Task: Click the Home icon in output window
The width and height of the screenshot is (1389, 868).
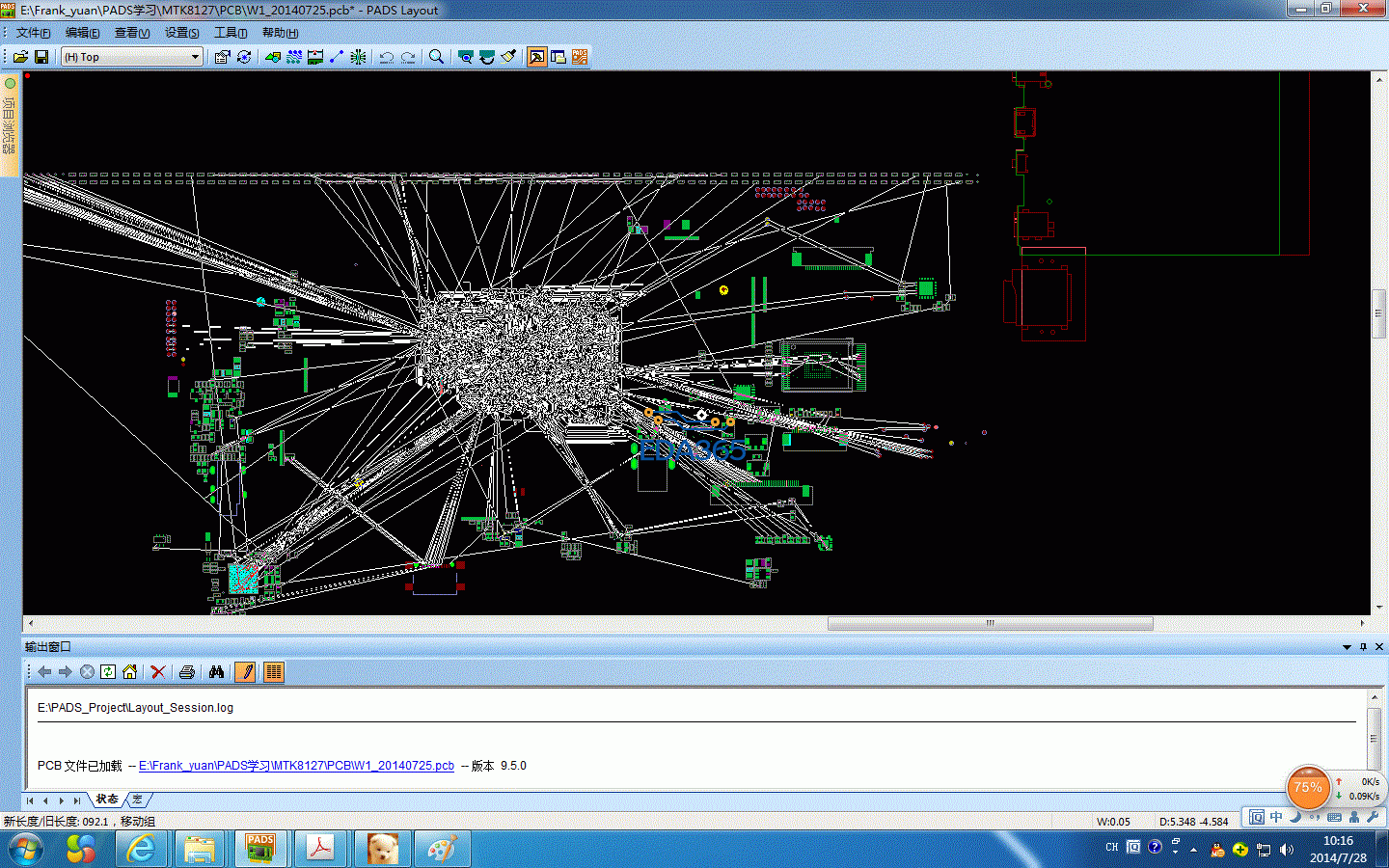Action: (129, 672)
